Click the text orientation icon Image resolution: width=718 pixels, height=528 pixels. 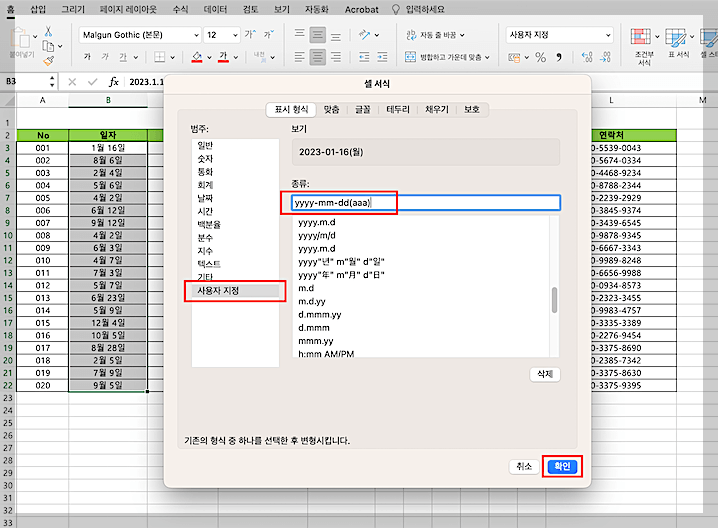point(364,34)
